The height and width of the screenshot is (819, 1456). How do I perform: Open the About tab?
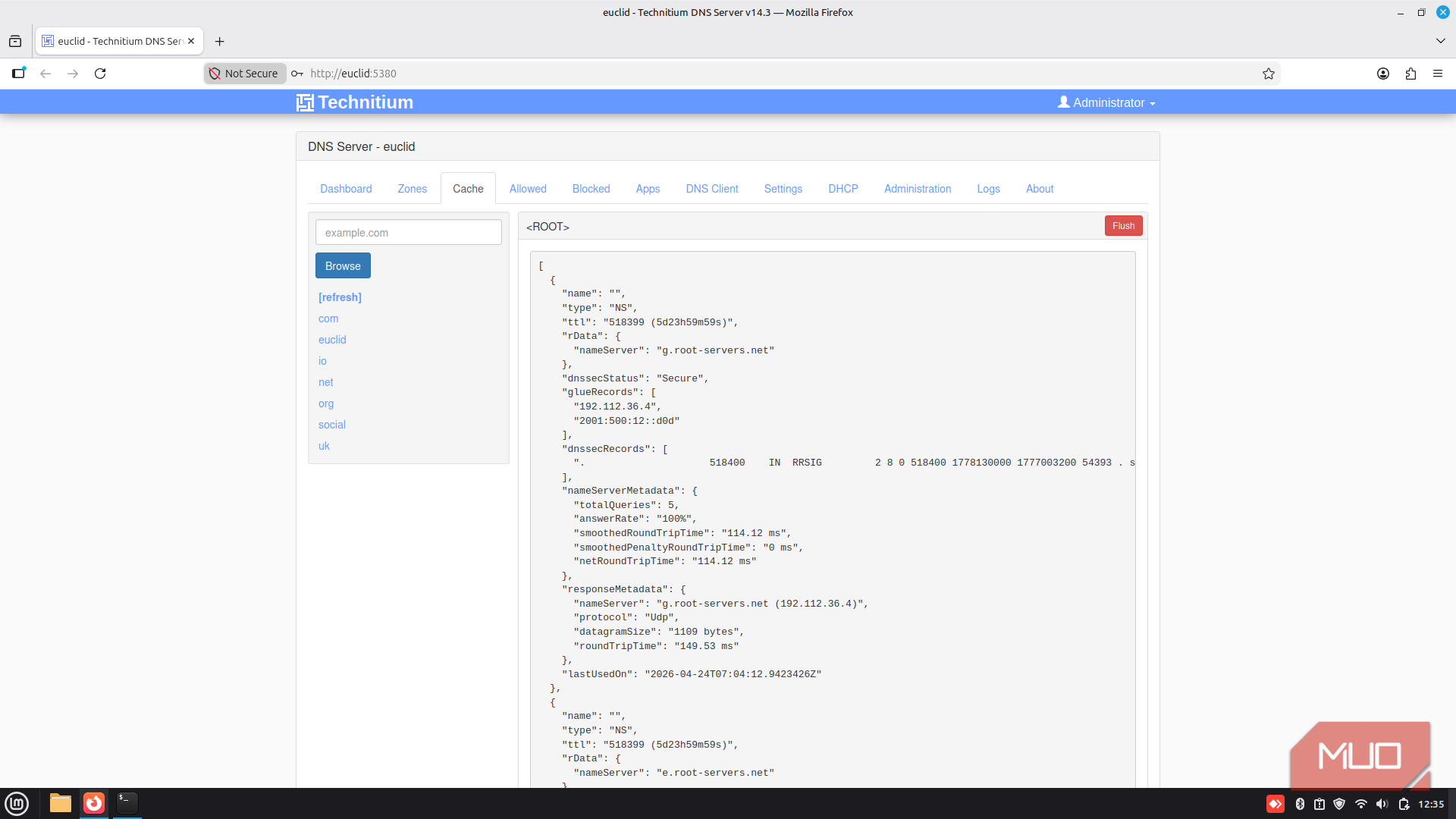1040,189
